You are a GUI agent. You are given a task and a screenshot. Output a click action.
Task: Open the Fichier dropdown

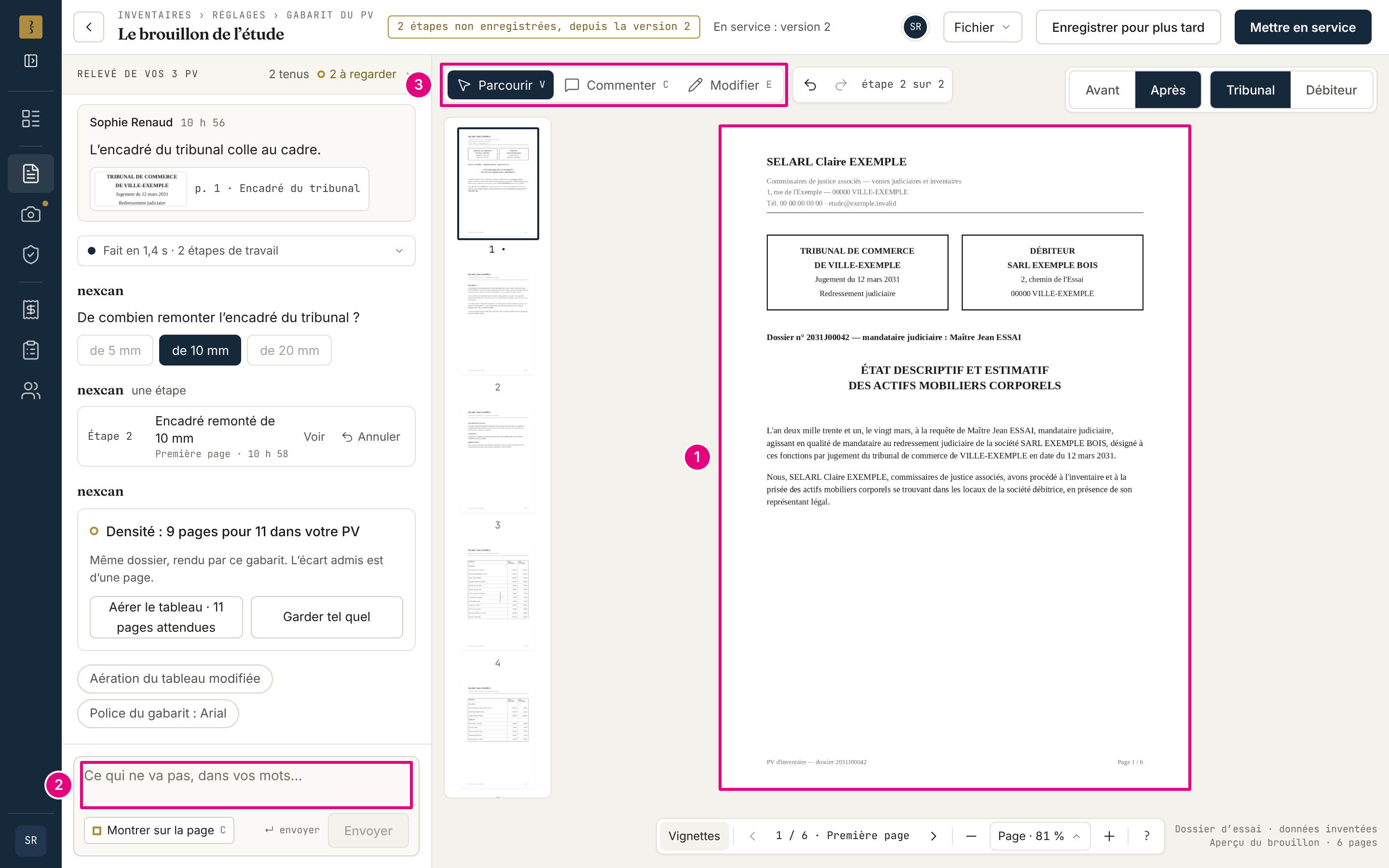point(982,27)
